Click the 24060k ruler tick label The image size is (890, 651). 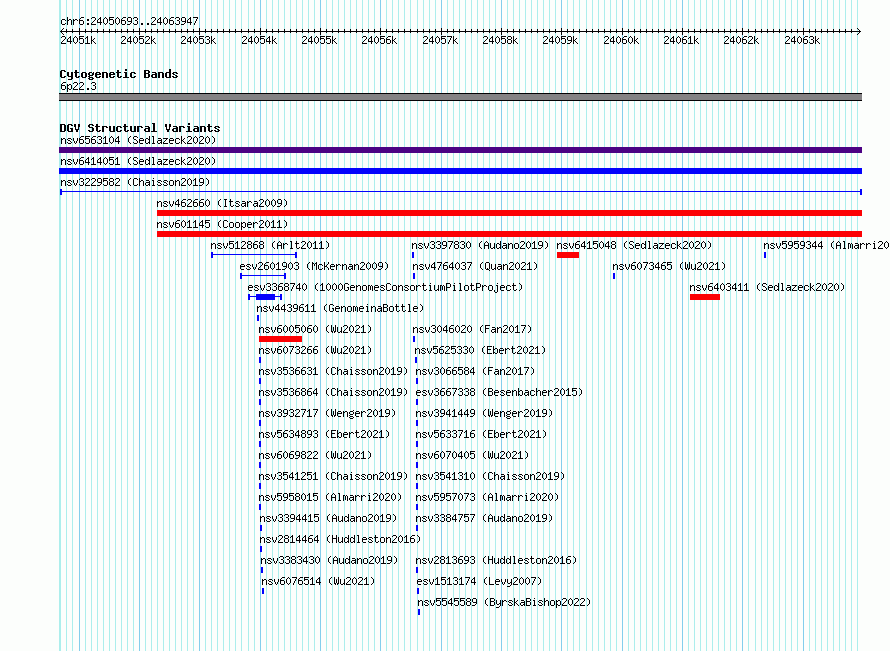(x=621, y=40)
